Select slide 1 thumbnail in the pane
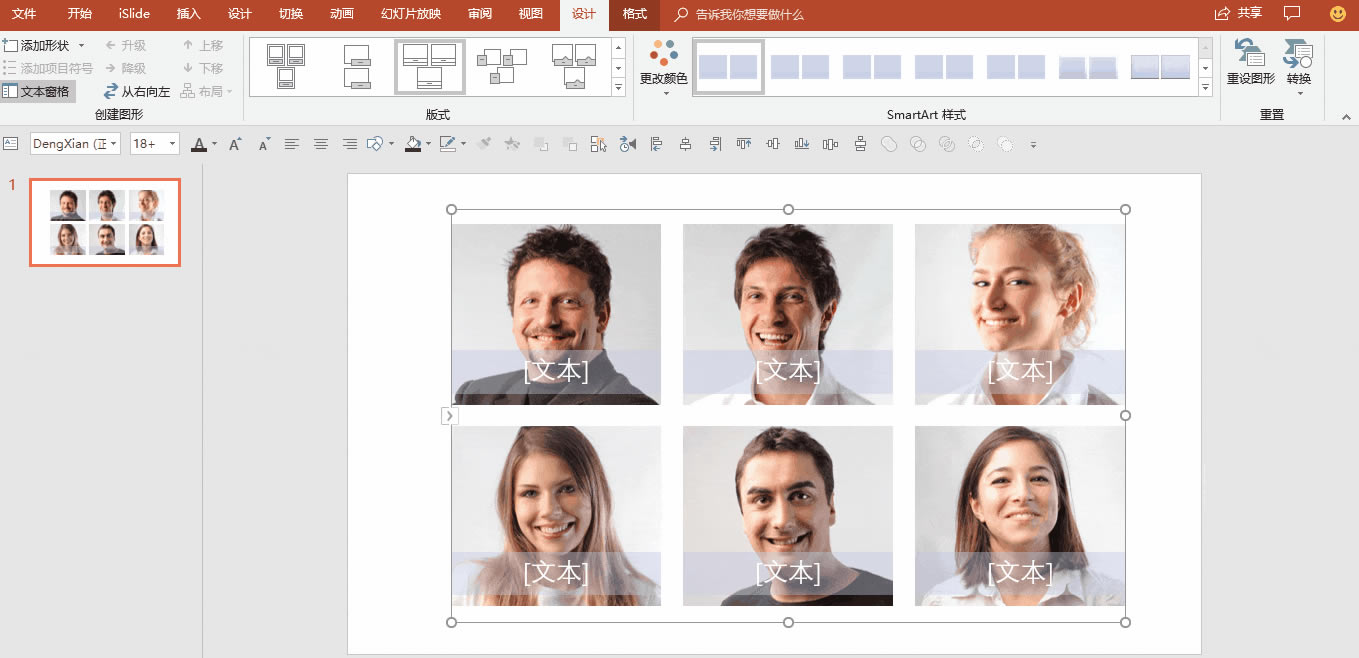The width and height of the screenshot is (1359, 658). coord(105,222)
